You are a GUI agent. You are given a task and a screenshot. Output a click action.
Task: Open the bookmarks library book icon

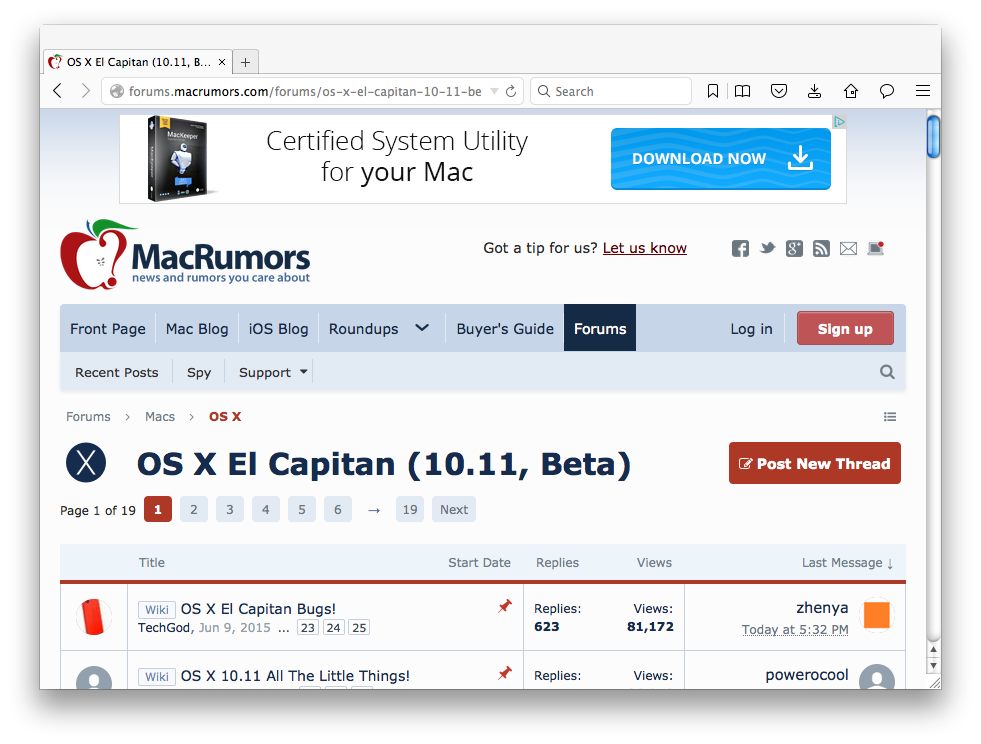743,91
